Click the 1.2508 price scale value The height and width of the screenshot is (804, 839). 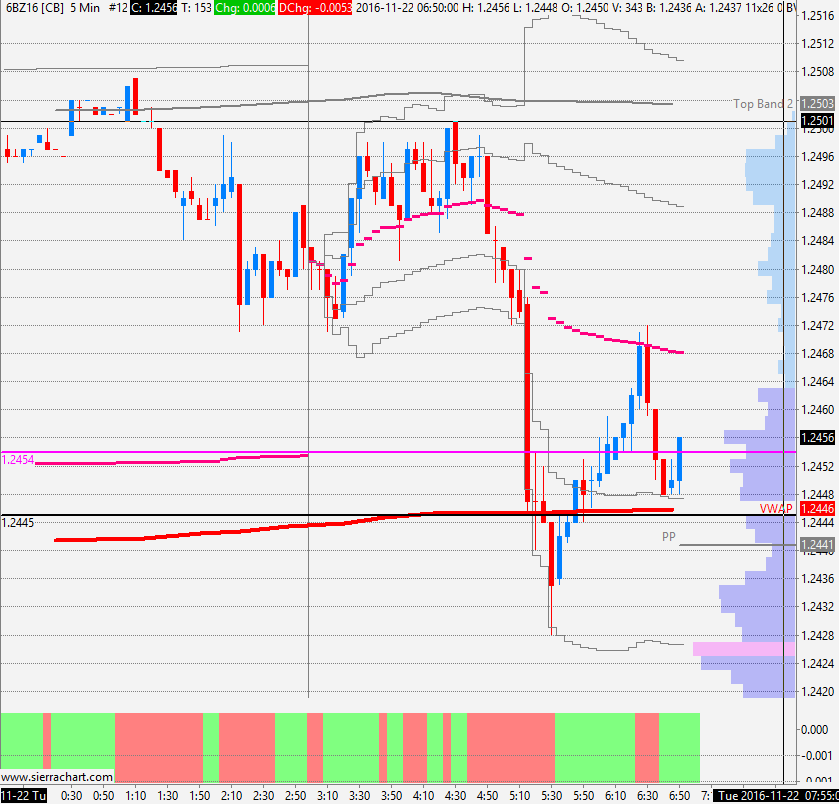click(x=818, y=72)
